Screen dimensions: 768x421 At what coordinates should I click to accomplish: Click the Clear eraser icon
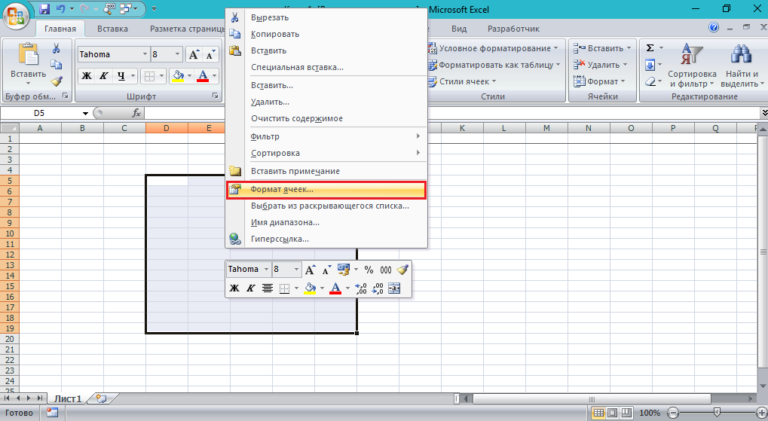pos(650,82)
